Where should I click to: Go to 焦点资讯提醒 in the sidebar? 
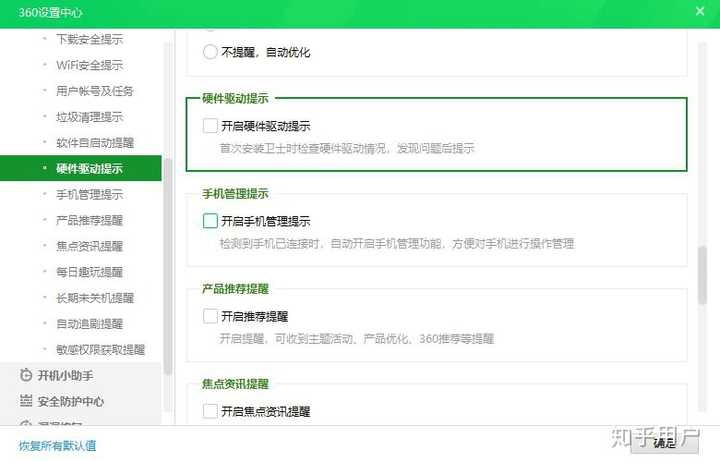tap(90, 246)
